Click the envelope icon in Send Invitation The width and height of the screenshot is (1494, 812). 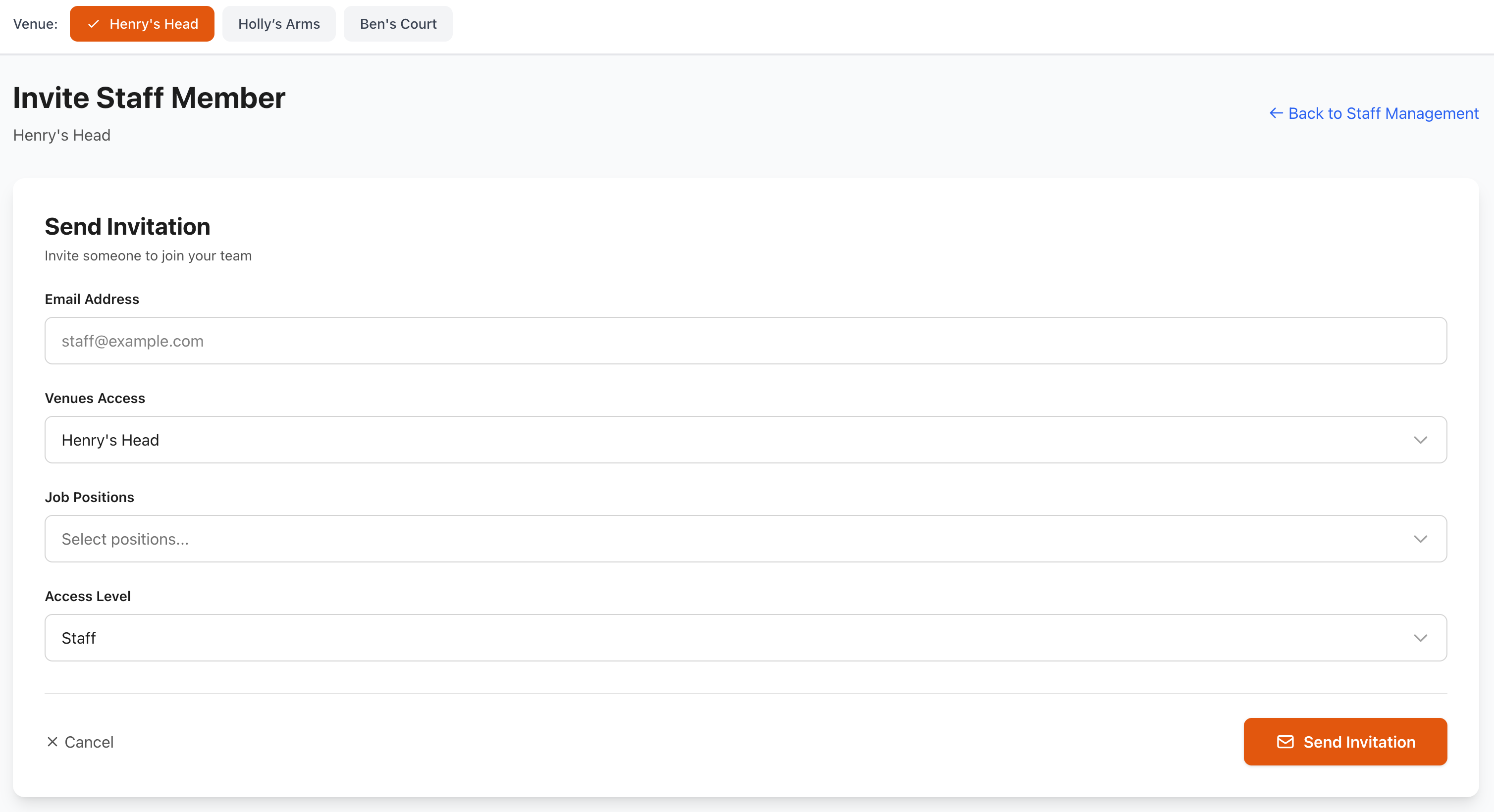tap(1285, 742)
